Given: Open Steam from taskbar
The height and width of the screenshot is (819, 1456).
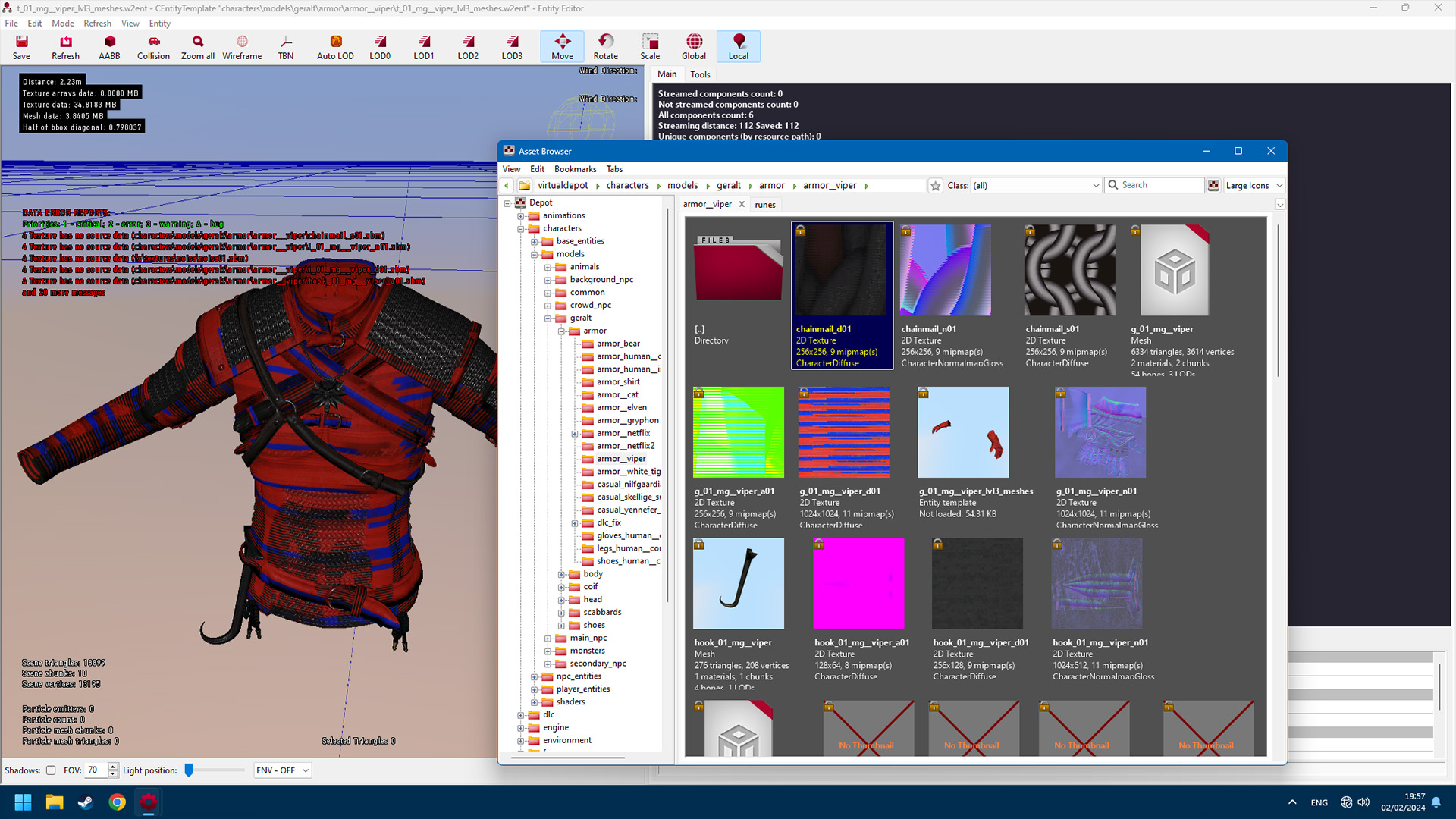Looking at the screenshot, I should click(x=86, y=802).
